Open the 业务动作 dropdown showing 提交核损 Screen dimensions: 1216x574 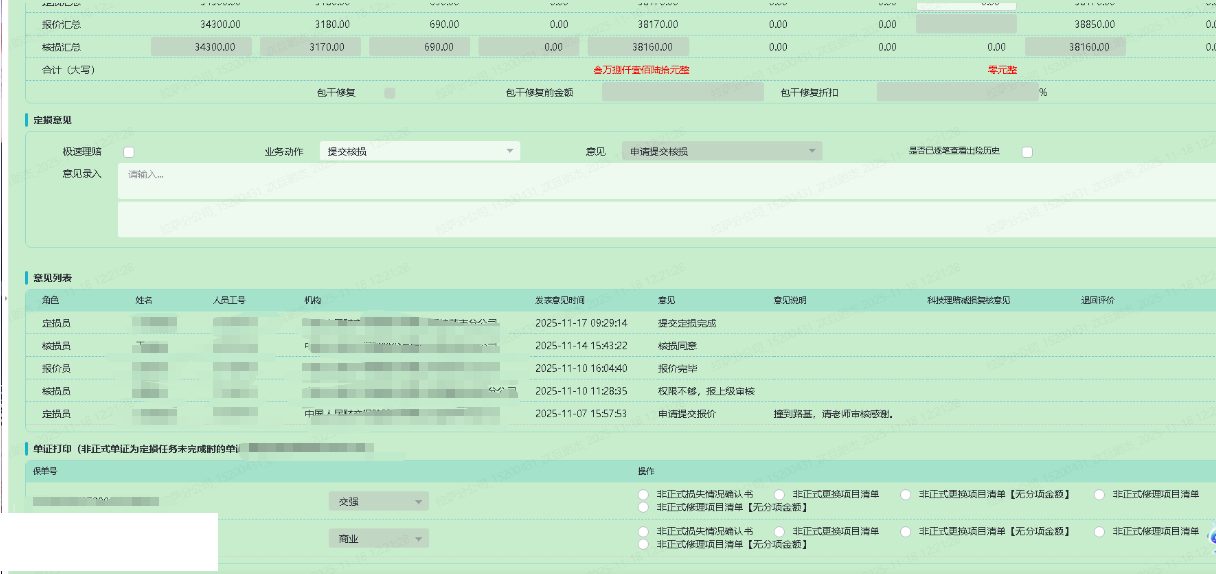[x=419, y=151]
